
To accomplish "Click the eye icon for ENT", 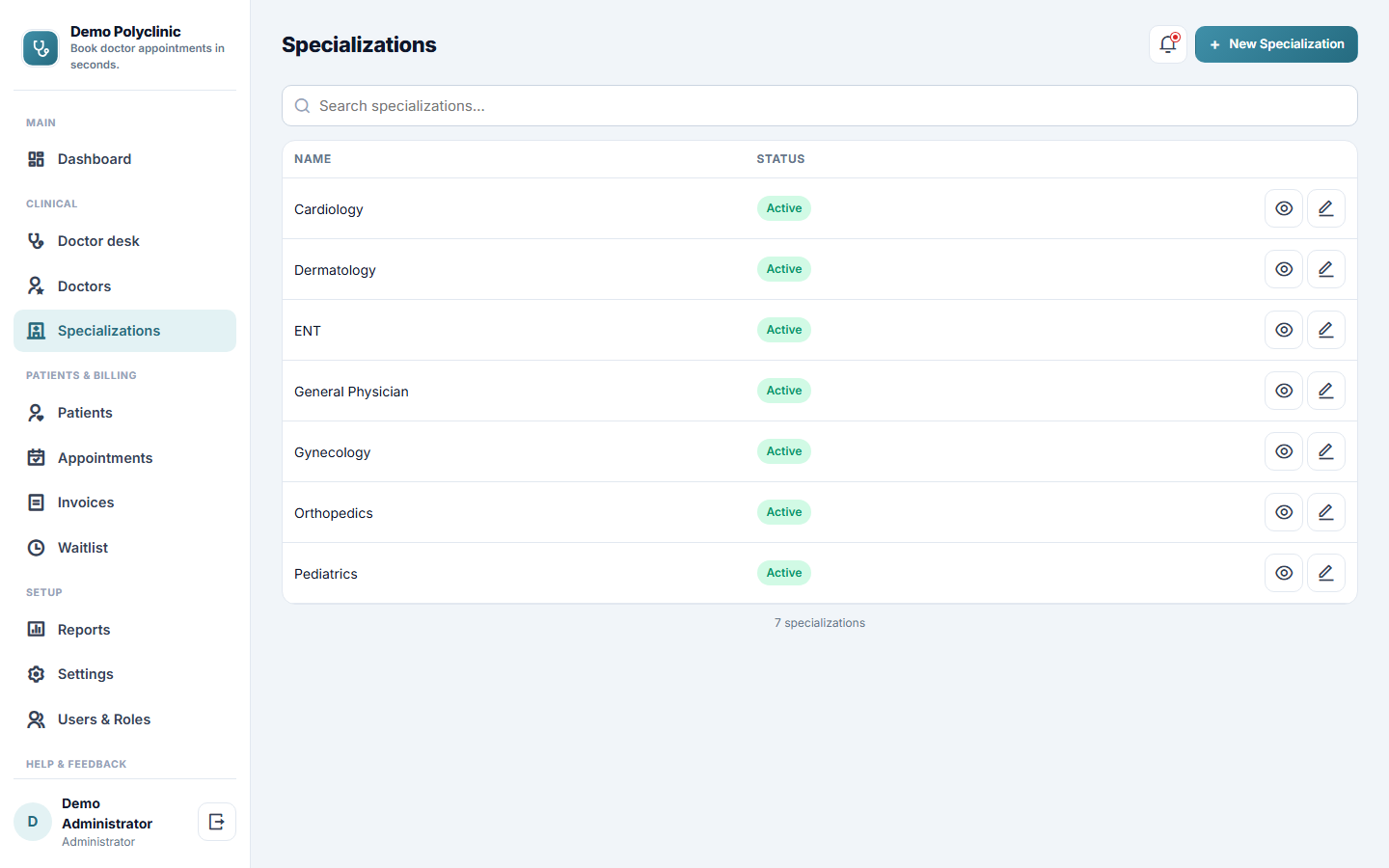I will (1284, 330).
